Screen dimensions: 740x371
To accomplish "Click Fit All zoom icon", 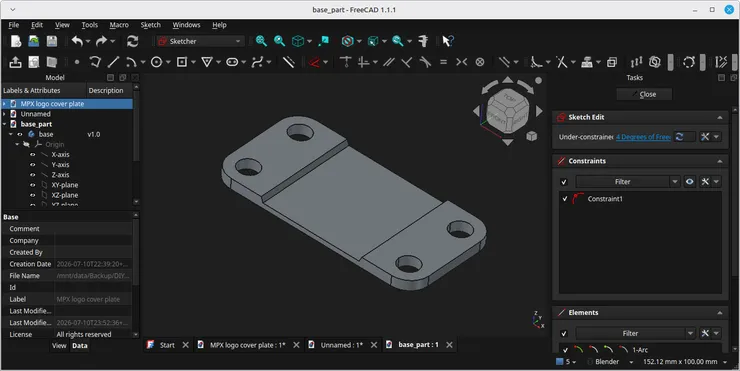I will pyautogui.click(x=261, y=41).
